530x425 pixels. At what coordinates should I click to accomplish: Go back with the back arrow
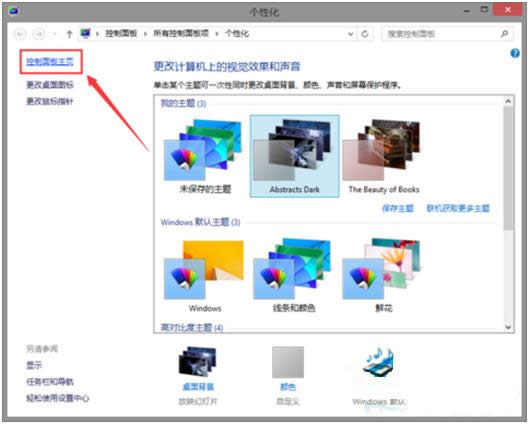tap(20, 34)
